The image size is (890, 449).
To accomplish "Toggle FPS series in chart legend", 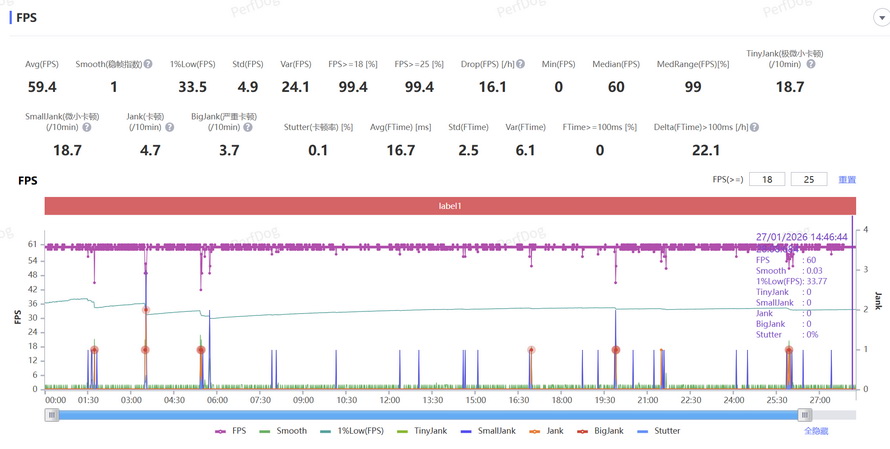I will click(231, 431).
